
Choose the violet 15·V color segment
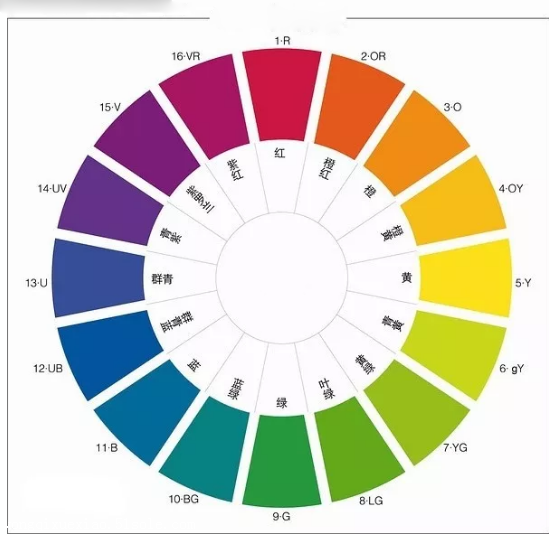(147, 144)
